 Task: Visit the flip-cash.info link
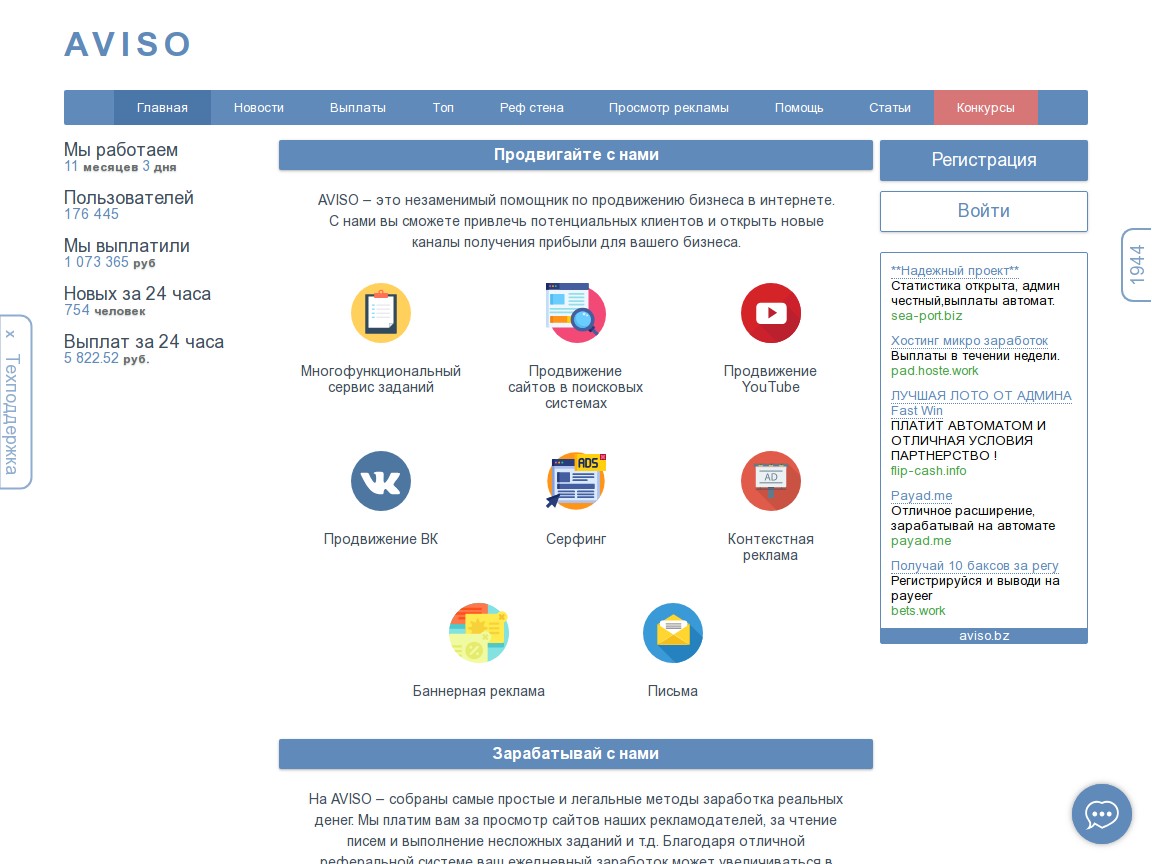(929, 471)
